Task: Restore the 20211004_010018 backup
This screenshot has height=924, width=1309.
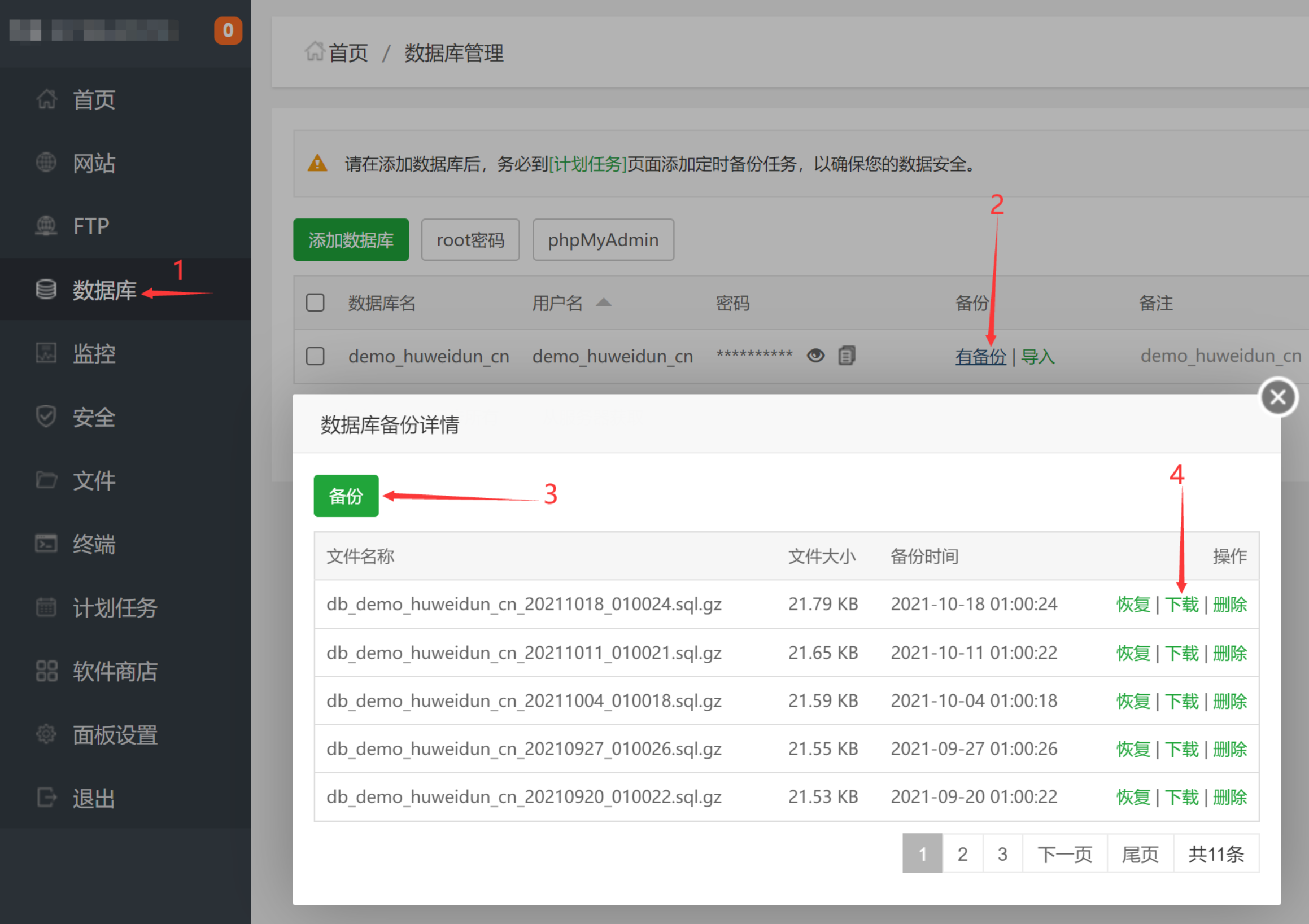Action: click(1133, 700)
